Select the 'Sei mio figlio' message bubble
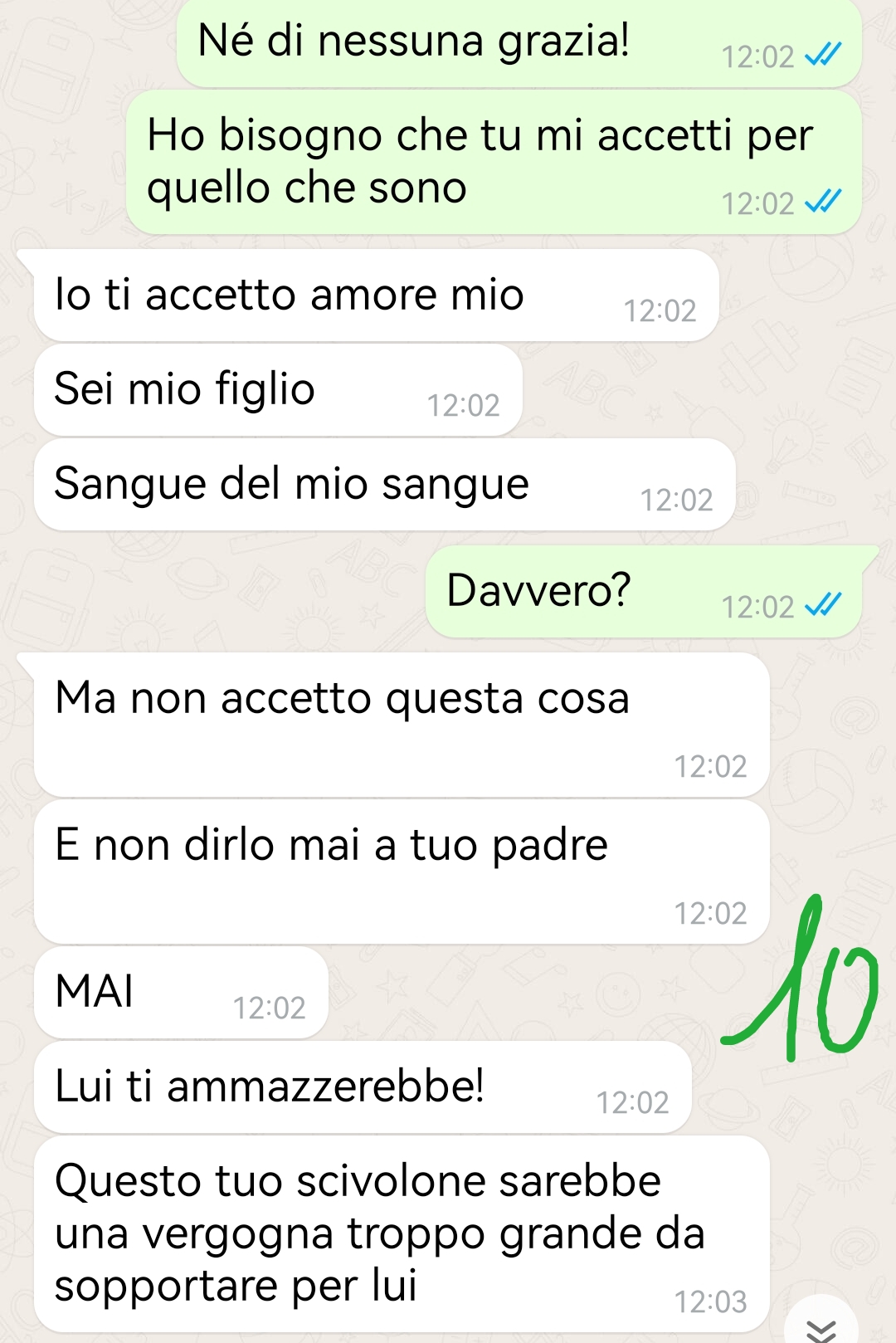896x1343 pixels. [278, 390]
